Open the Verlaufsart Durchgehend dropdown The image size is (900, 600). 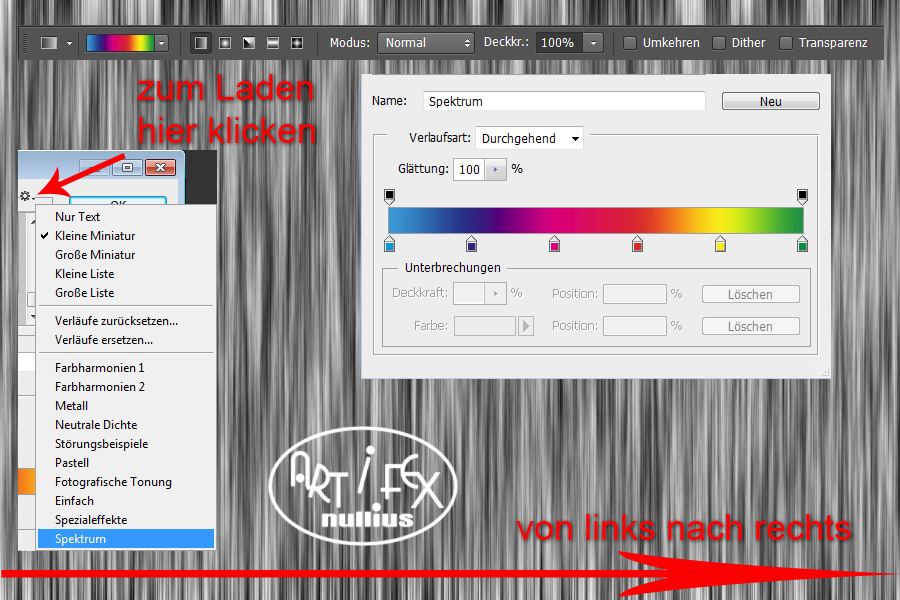(529, 138)
